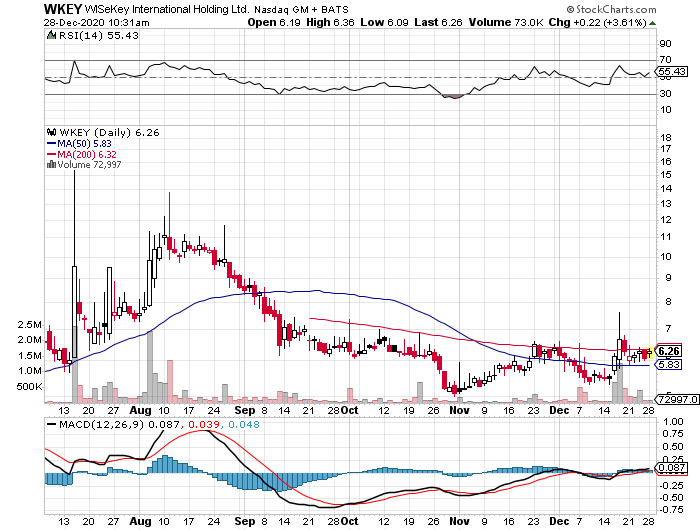Select the blue MA(50) legend line swatch

click(x=52, y=144)
